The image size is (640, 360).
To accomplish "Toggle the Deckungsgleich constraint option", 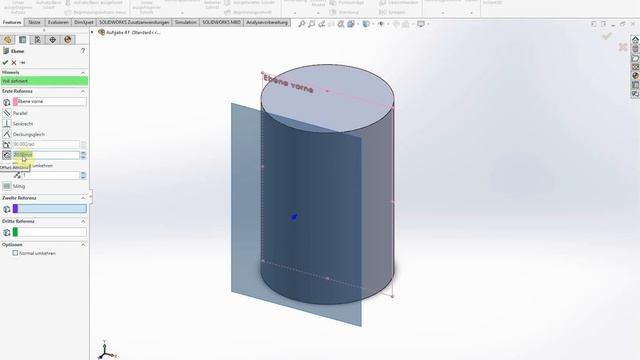I will 7,134.
